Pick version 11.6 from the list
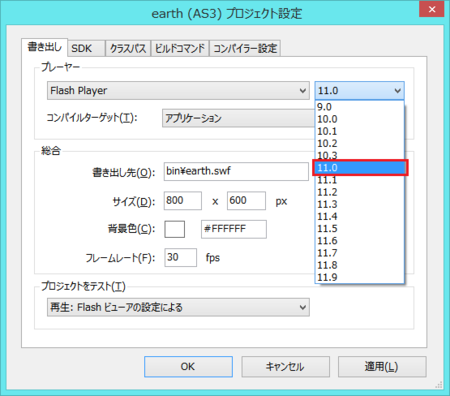The height and width of the screenshot is (396, 450). 360,241
